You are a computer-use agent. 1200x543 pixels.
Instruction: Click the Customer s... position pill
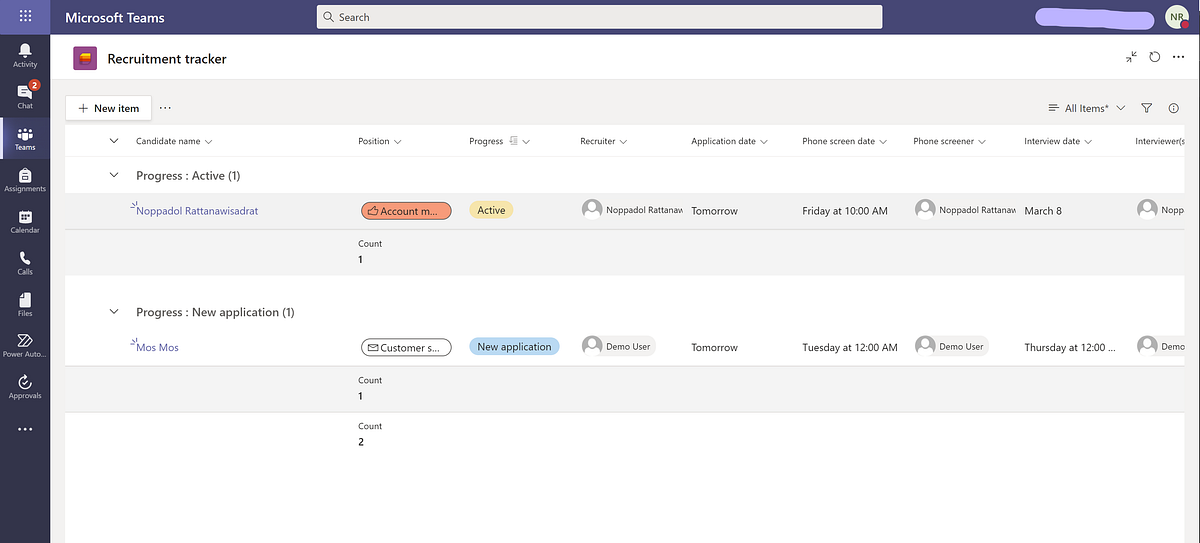tap(406, 348)
